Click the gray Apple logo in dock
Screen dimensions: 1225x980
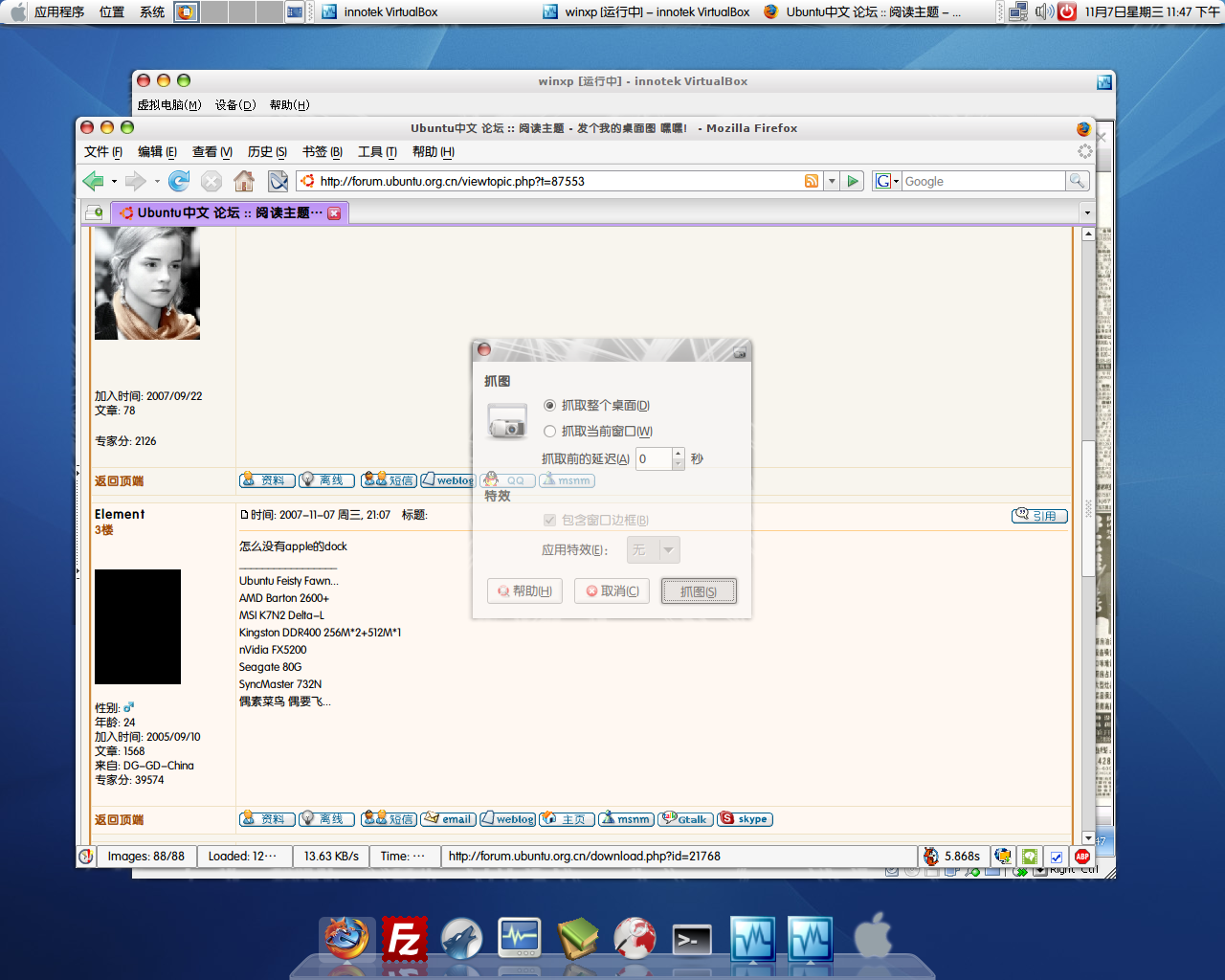[x=873, y=935]
